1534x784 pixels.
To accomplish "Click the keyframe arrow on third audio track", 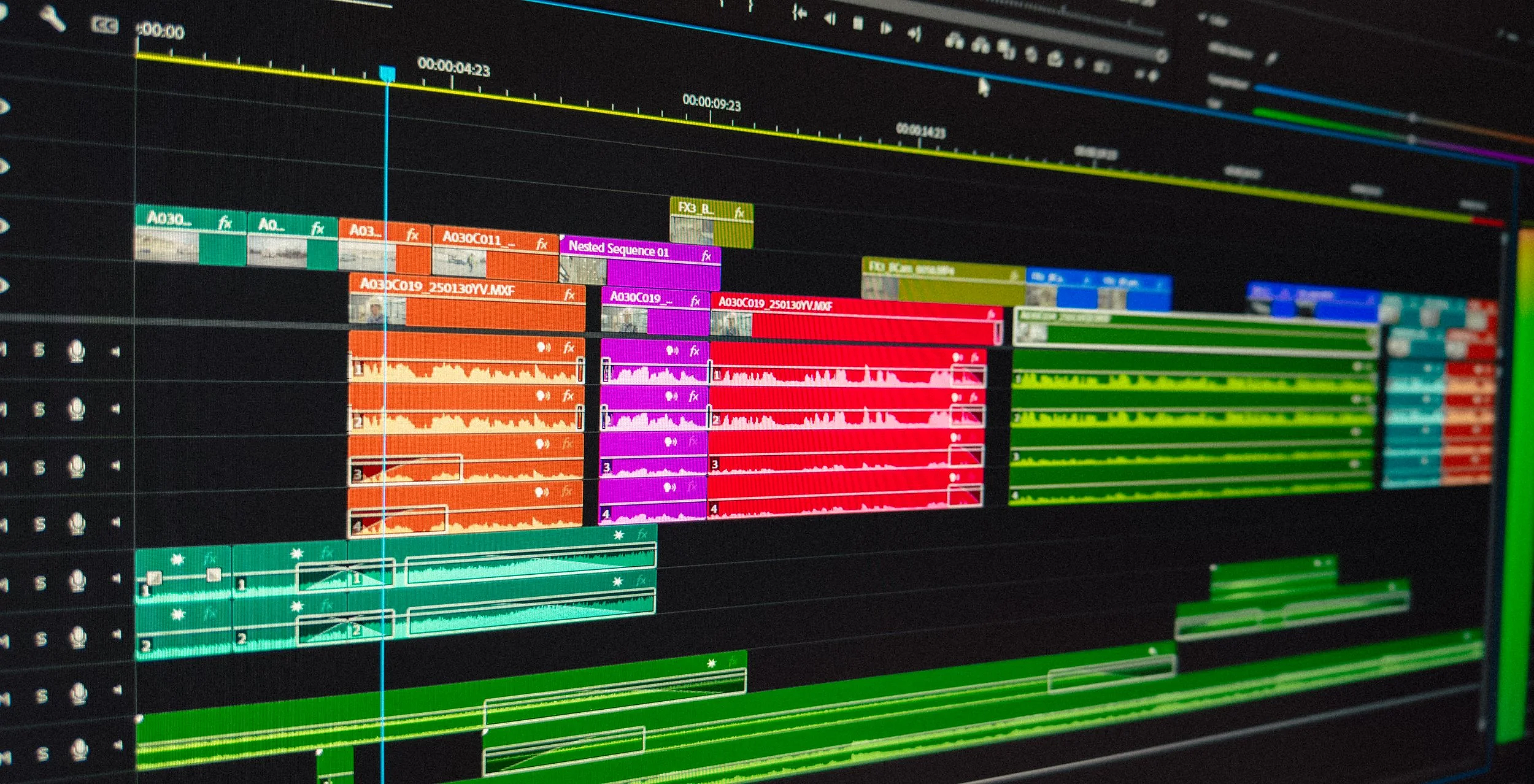I will click(x=115, y=466).
